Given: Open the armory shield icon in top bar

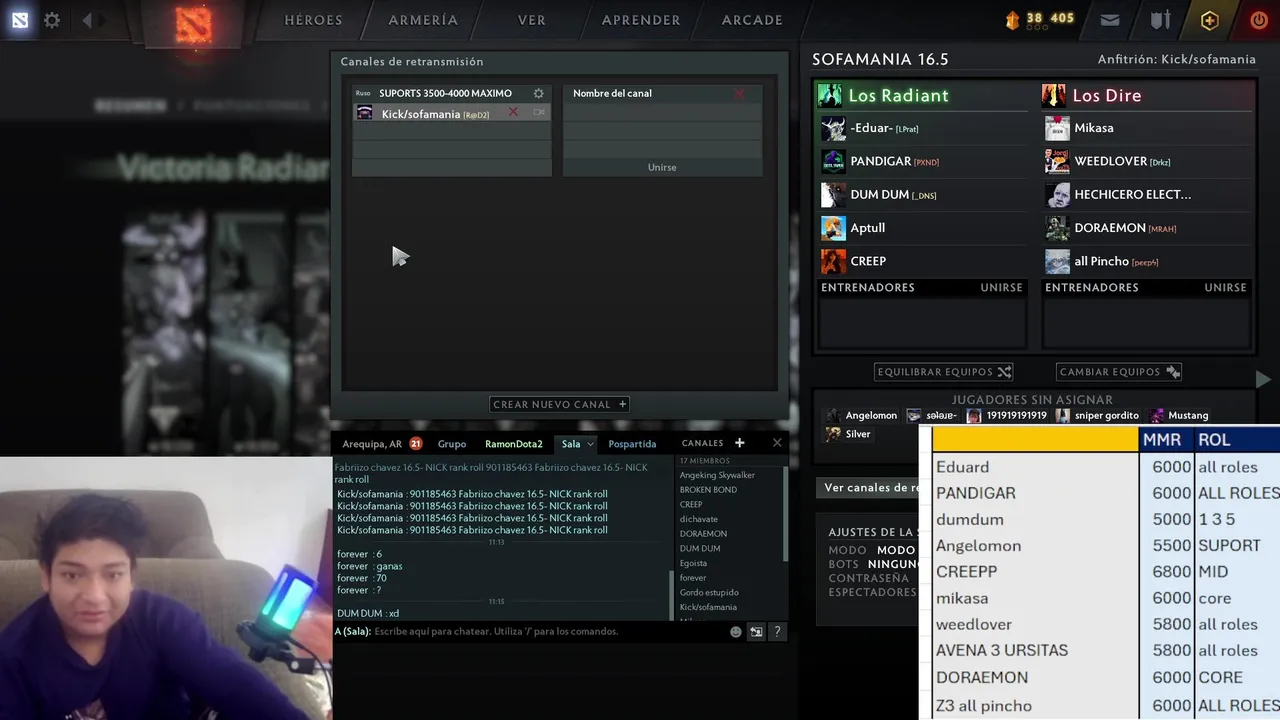Looking at the screenshot, I should (x=1160, y=20).
